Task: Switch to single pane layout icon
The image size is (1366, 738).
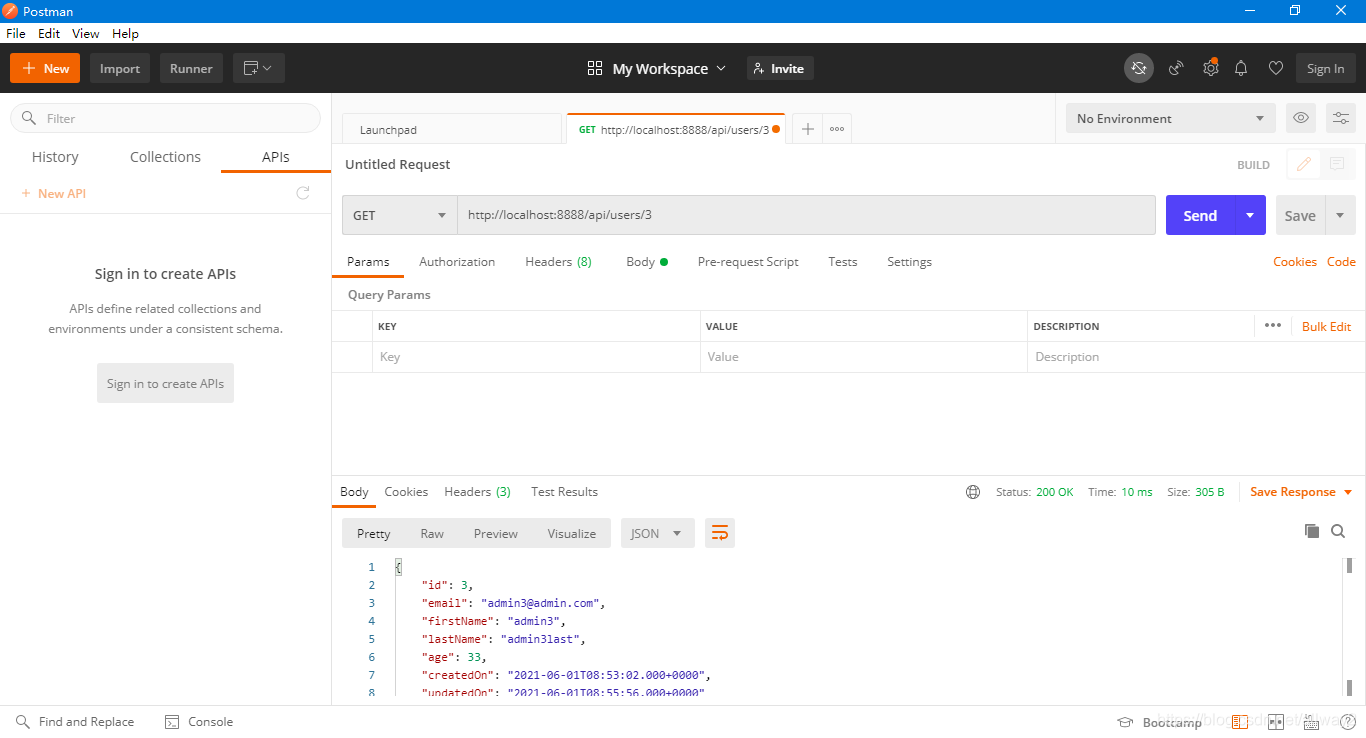Action: [1240, 722]
